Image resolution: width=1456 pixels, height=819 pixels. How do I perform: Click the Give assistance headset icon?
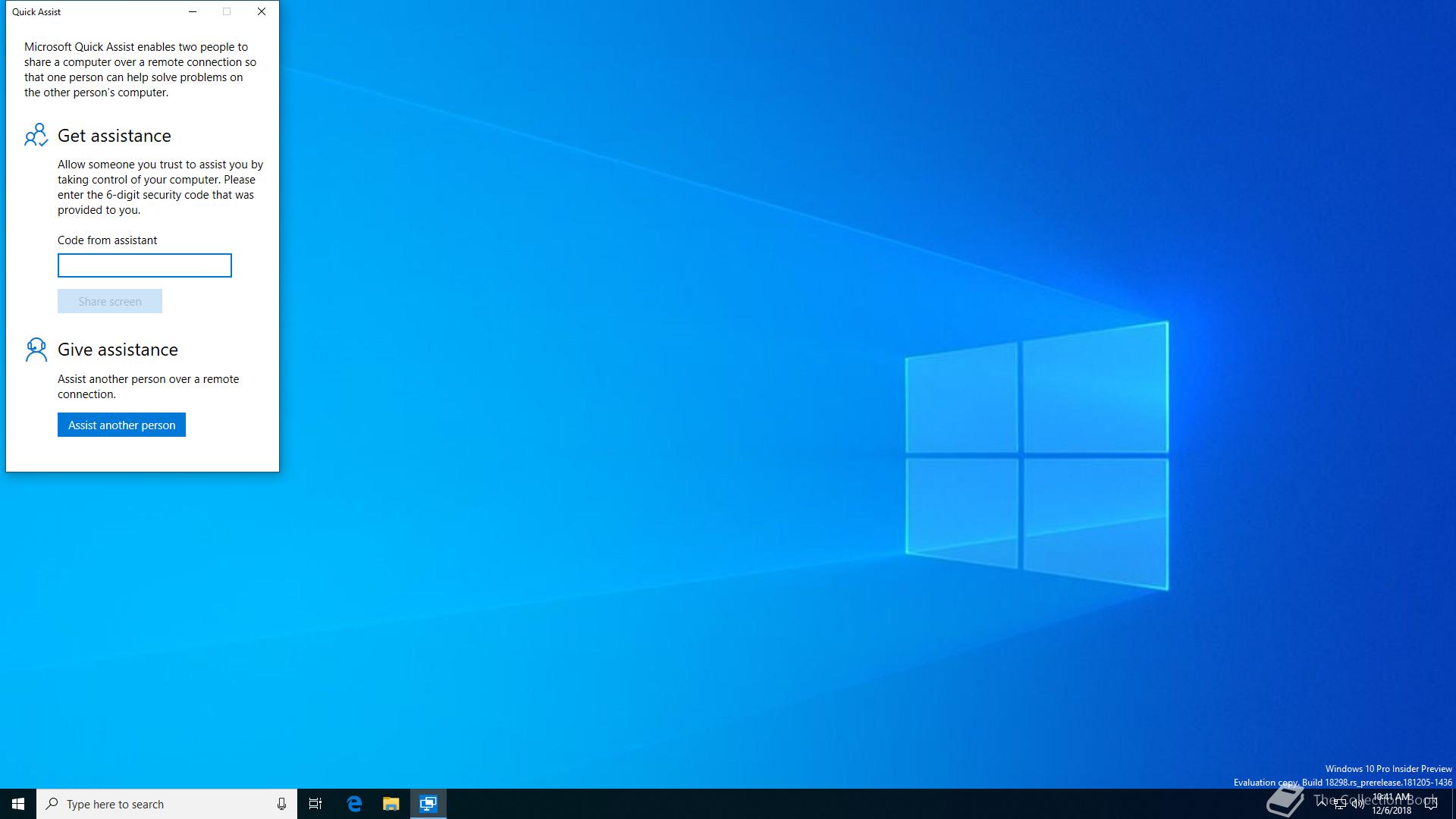tap(36, 350)
